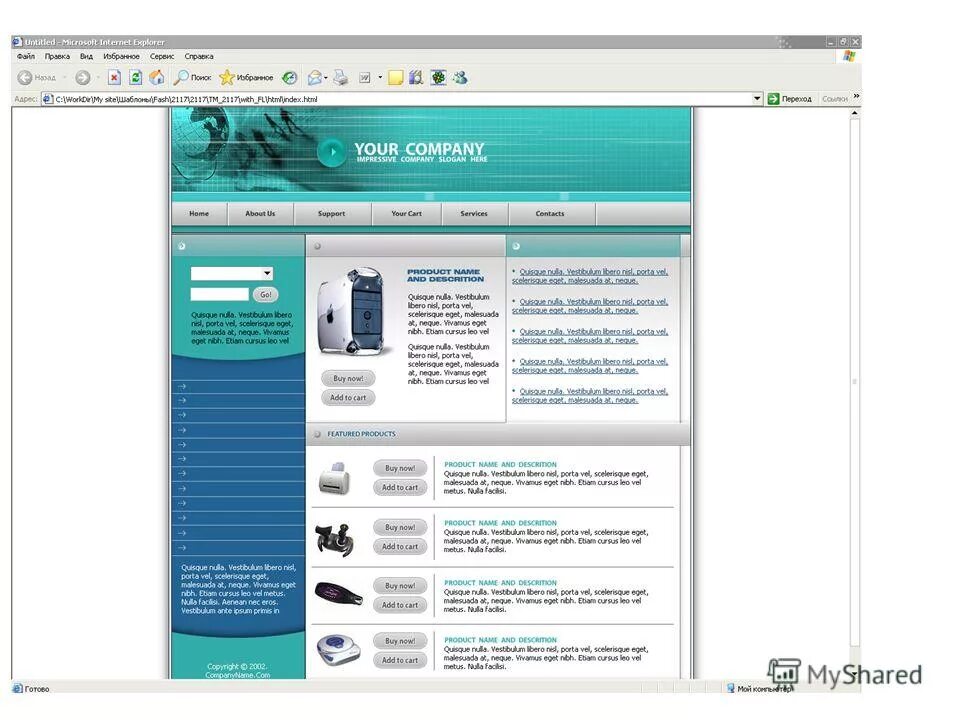Screen dimensions: 960x720
Task: Open the yellow Discuss note icon
Action: pos(396,78)
